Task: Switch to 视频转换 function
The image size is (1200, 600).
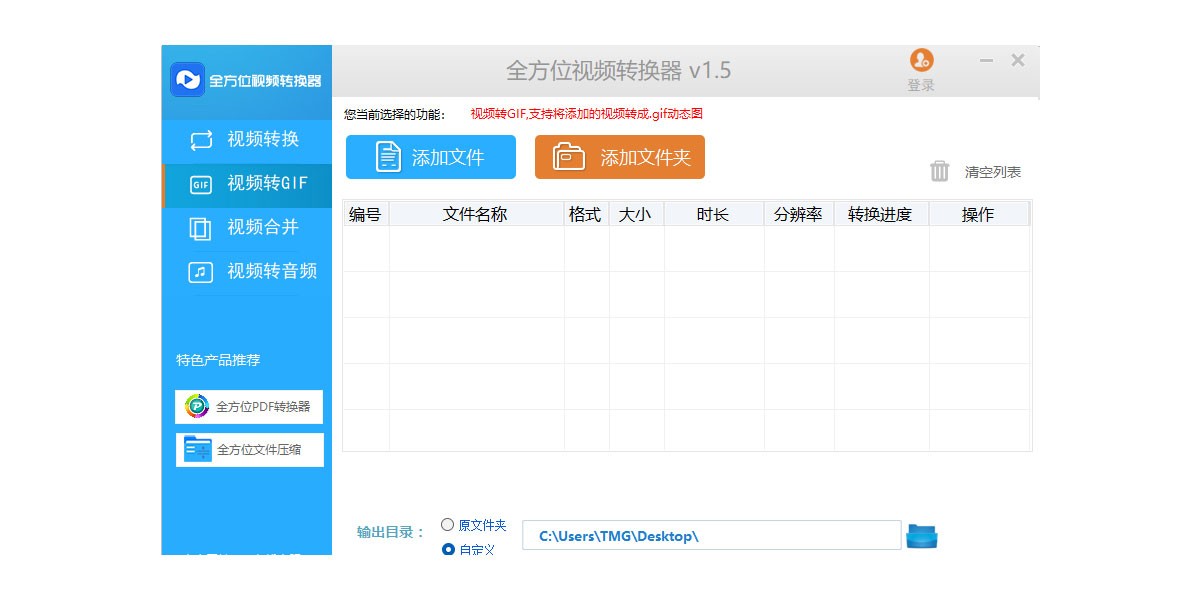Action: [247, 140]
